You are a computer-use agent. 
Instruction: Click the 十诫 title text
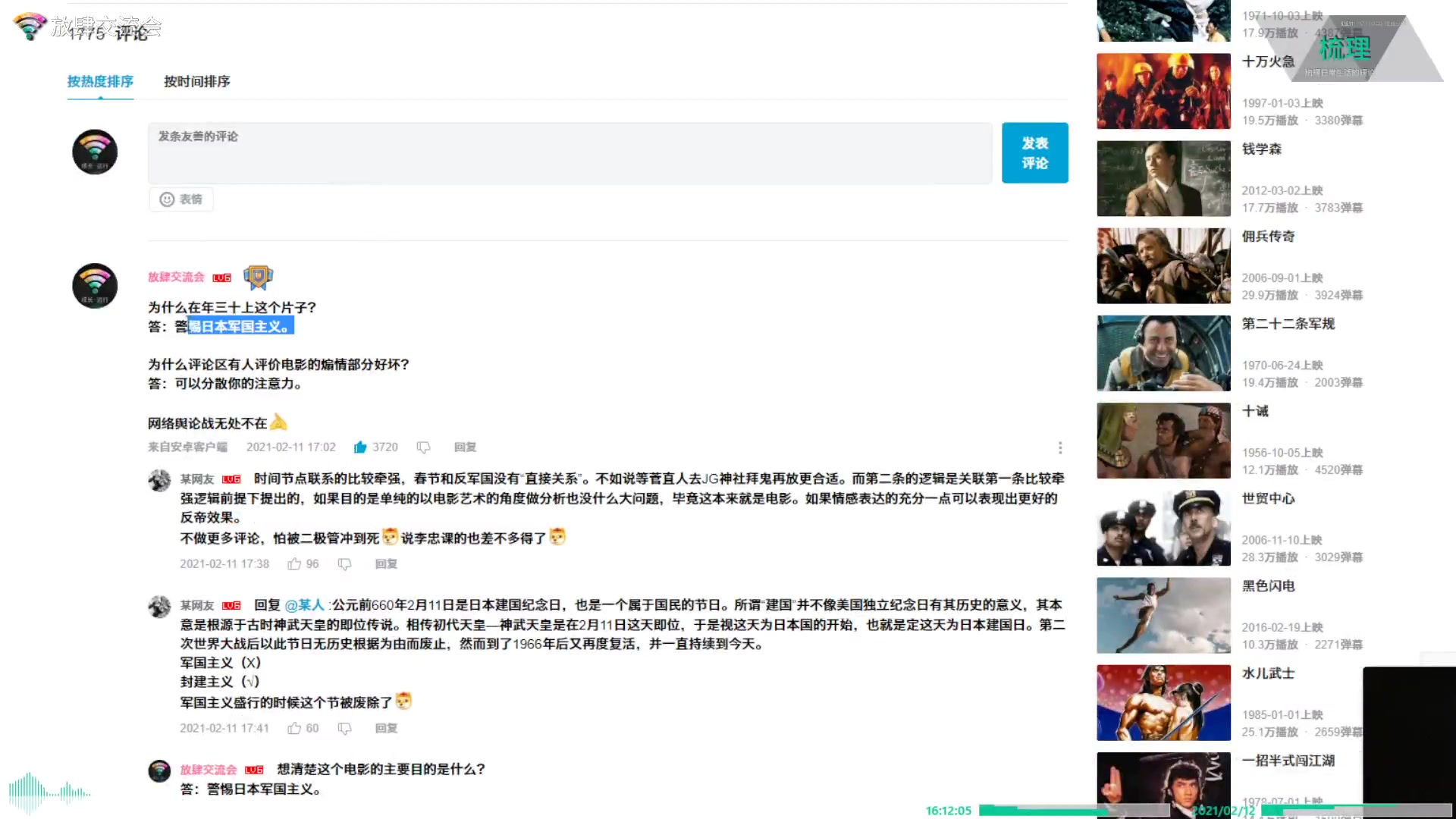[1255, 411]
